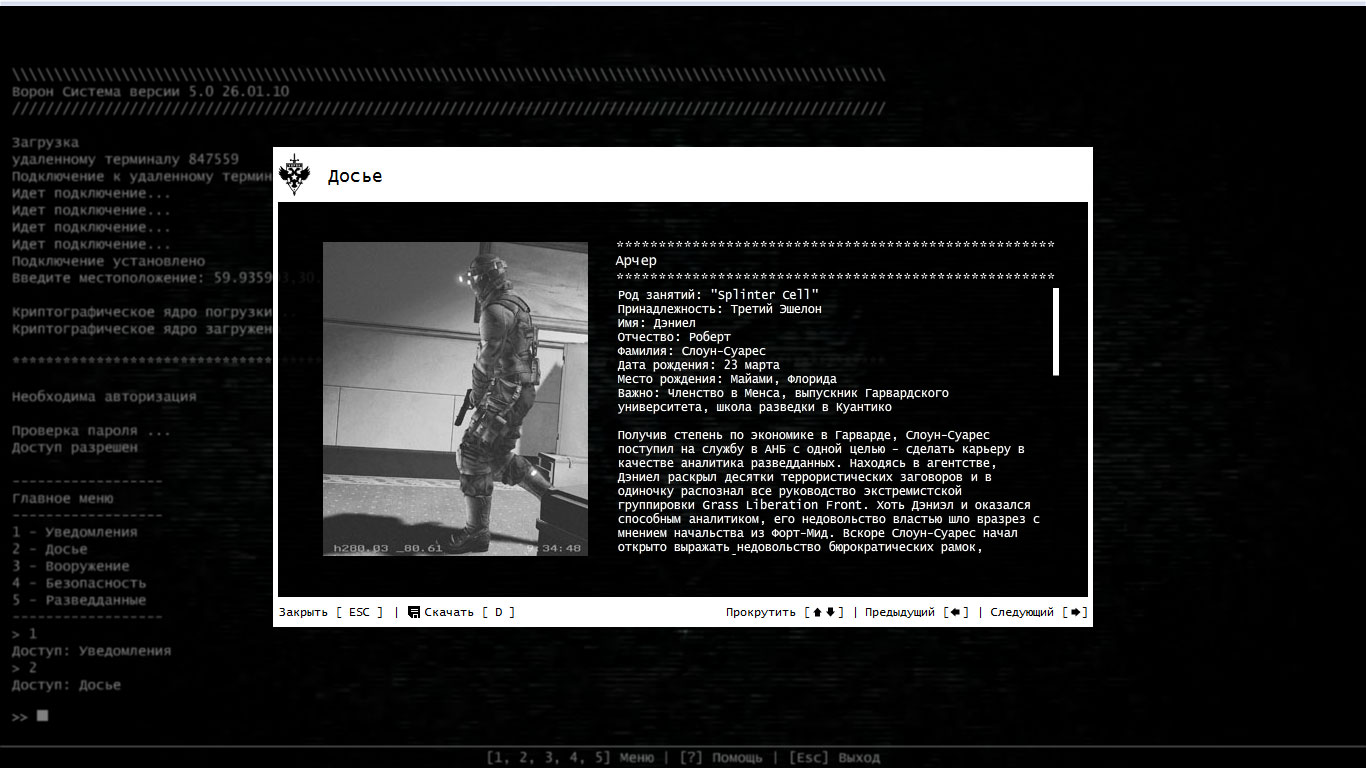1366x768 pixels.
Task: Download the dossier via Скачать [ D ]
Action: pyautogui.click(x=461, y=612)
